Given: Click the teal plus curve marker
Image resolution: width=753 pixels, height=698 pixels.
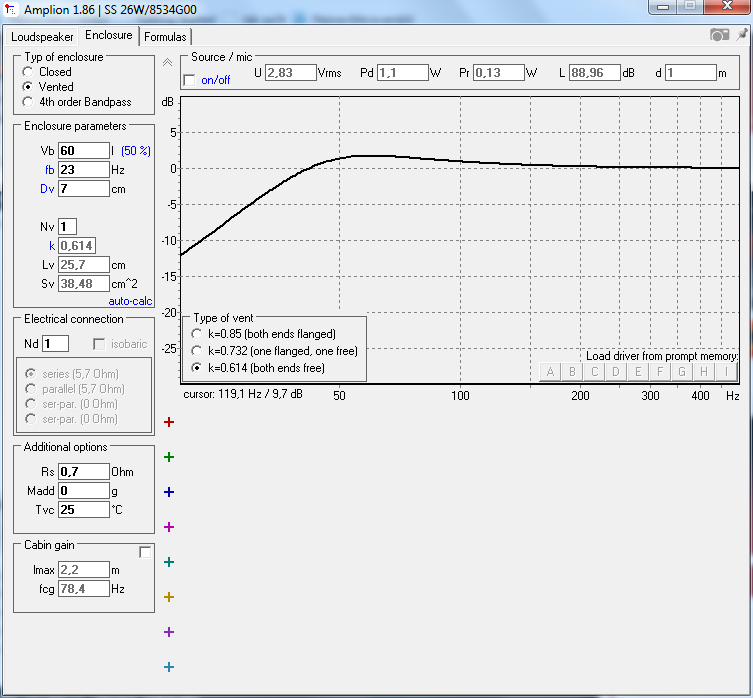Looking at the screenshot, I should [169, 562].
